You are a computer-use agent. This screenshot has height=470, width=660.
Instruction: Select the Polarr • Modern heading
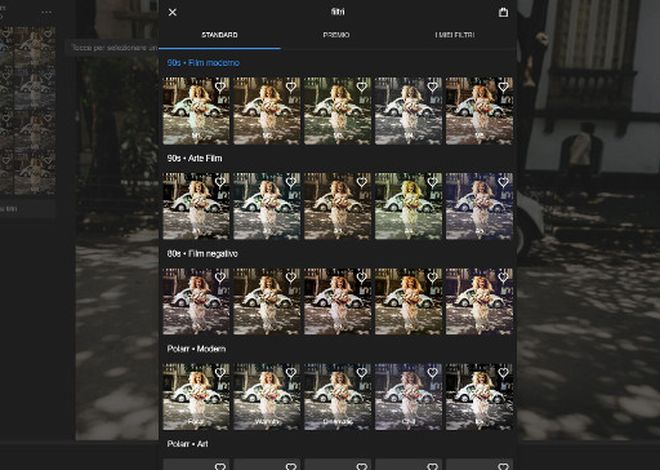(196, 348)
